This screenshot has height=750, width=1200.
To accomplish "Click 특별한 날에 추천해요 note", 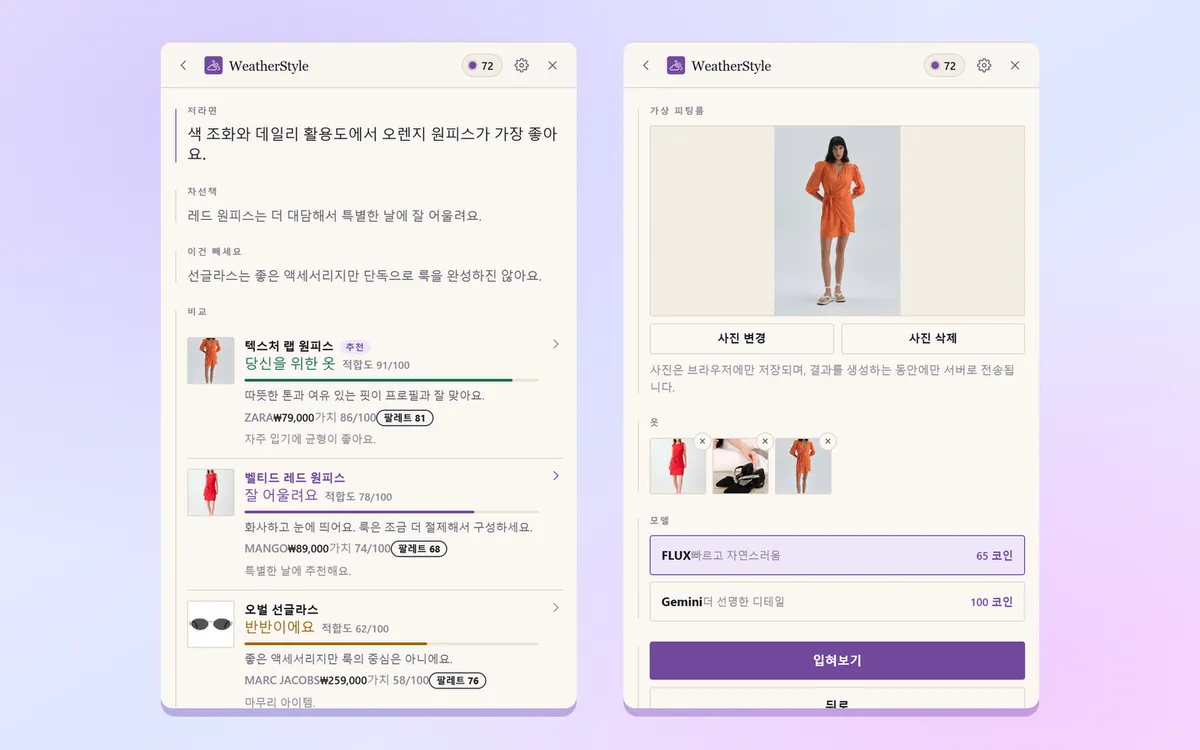I will (298, 571).
